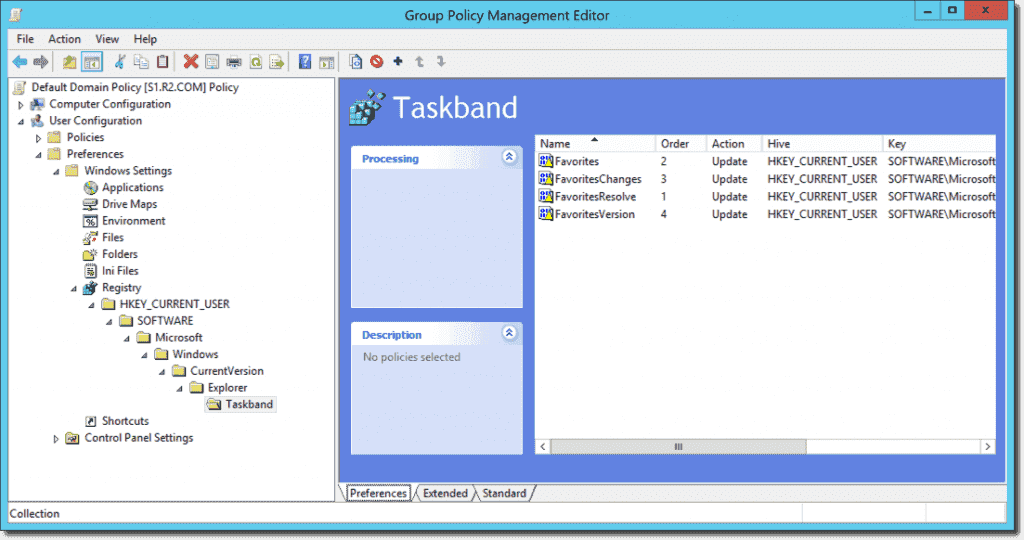Sort list by Order column header
The width and height of the screenshot is (1024, 540).
click(x=681, y=144)
